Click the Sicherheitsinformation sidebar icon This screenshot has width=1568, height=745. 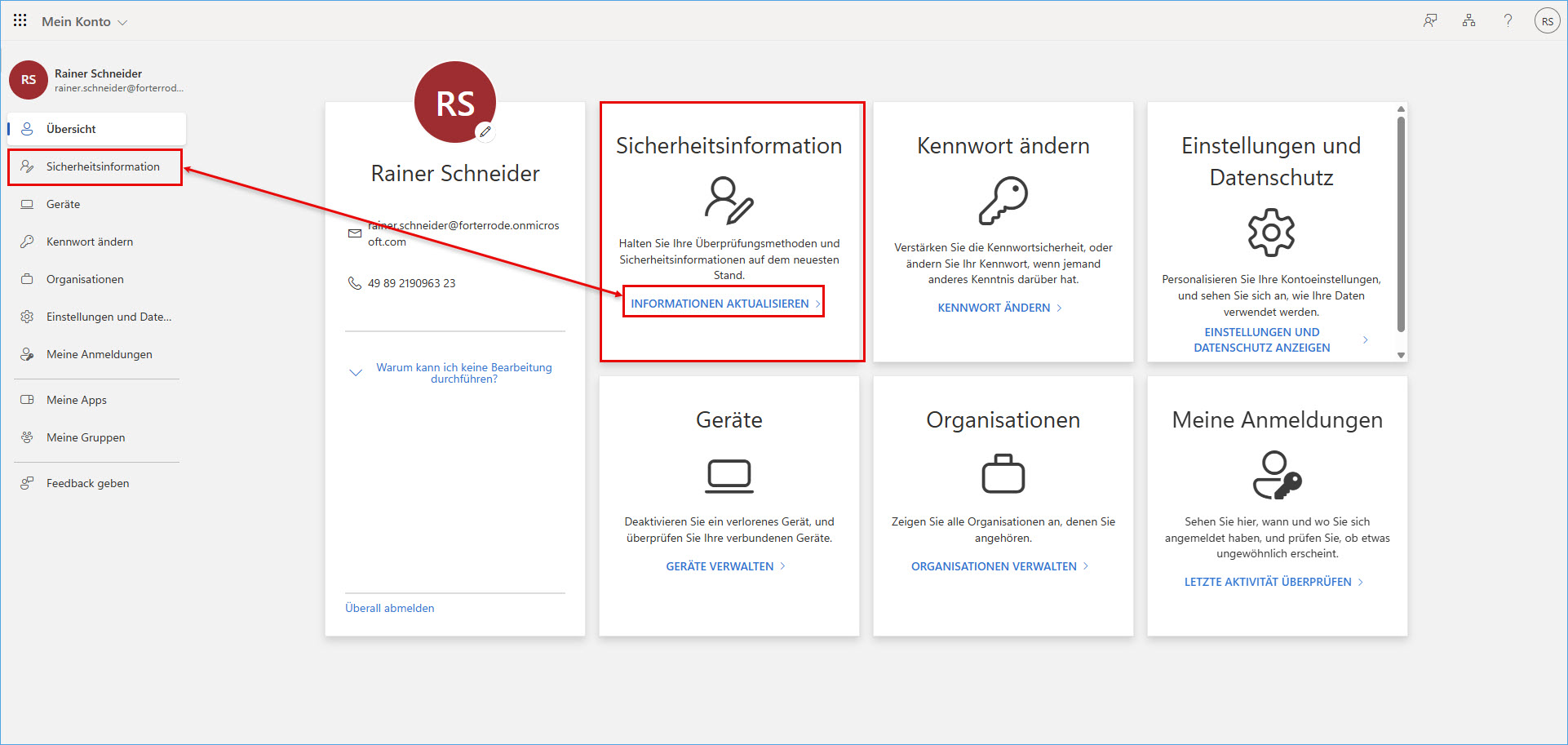click(x=27, y=166)
